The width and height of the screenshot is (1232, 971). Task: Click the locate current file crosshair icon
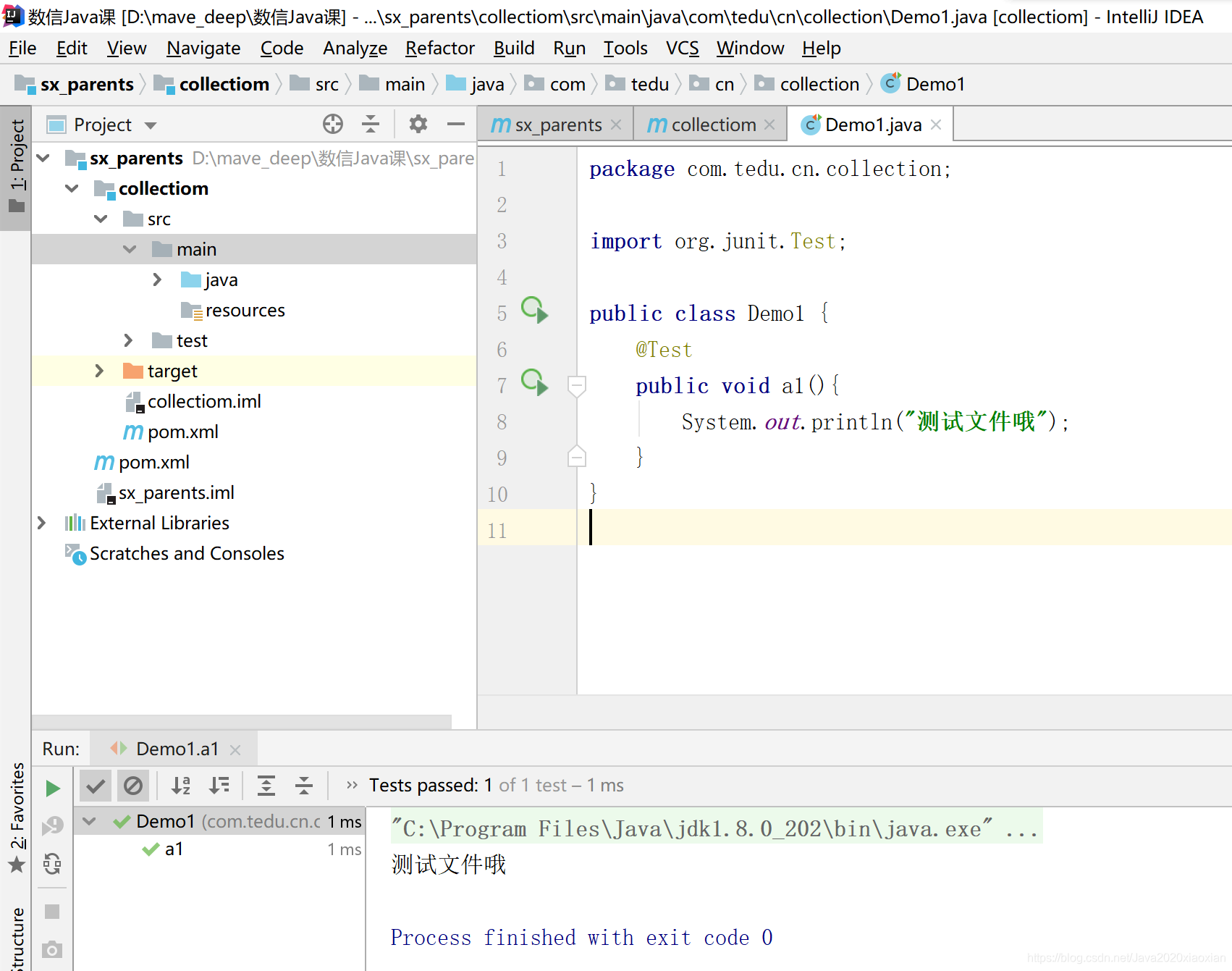tap(333, 125)
